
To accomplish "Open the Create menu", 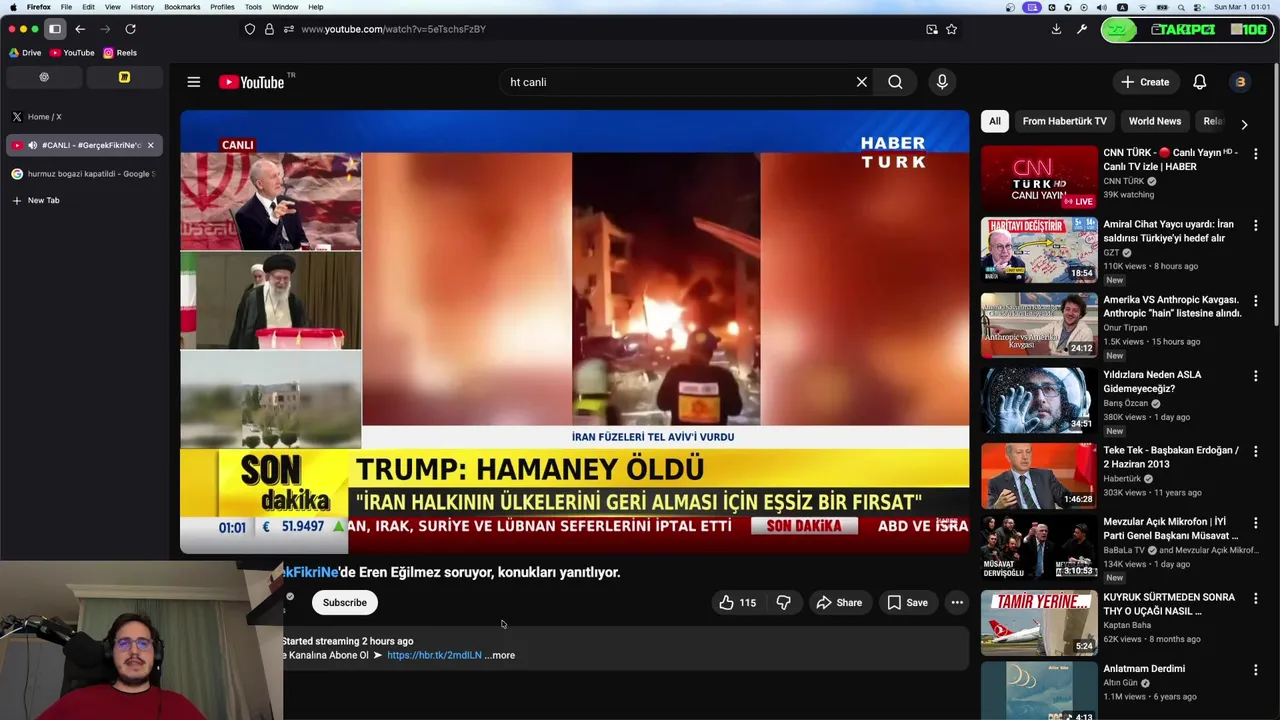I will coord(1144,82).
